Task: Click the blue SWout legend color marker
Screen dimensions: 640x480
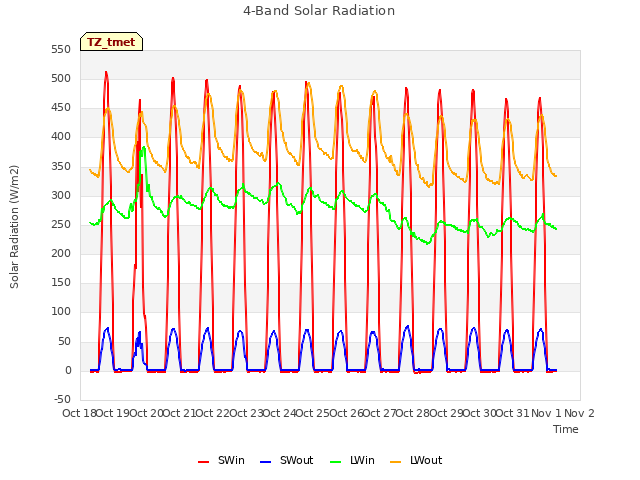Action: (265, 462)
